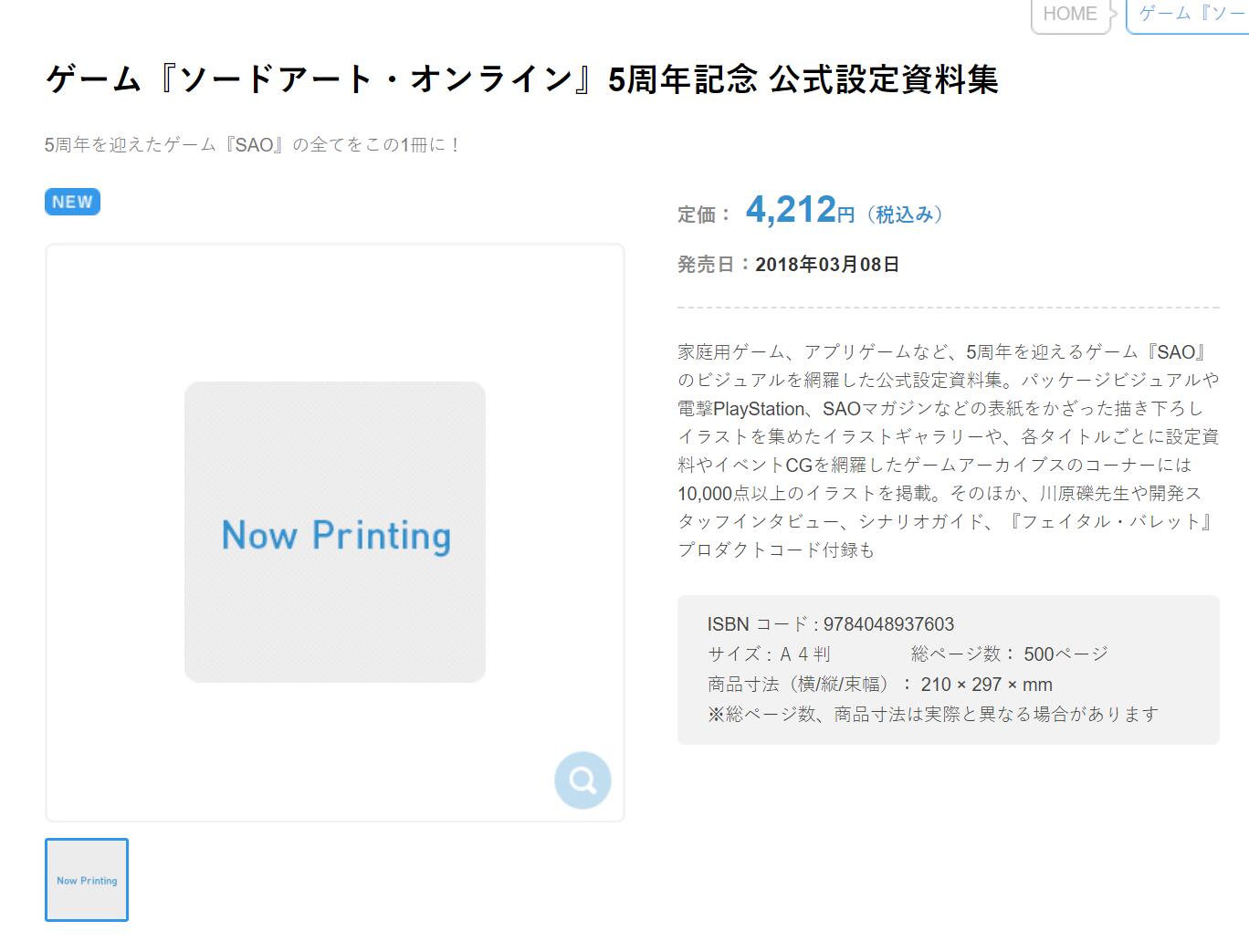Go to HOME breadcrumb
1249x952 pixels.
[1069, 15]
